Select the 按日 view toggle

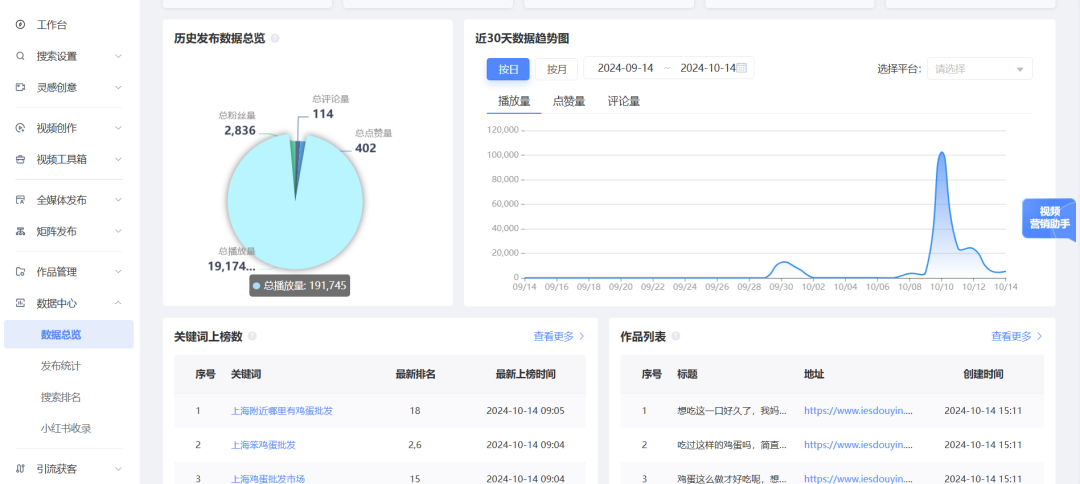[x=508, y=69]
